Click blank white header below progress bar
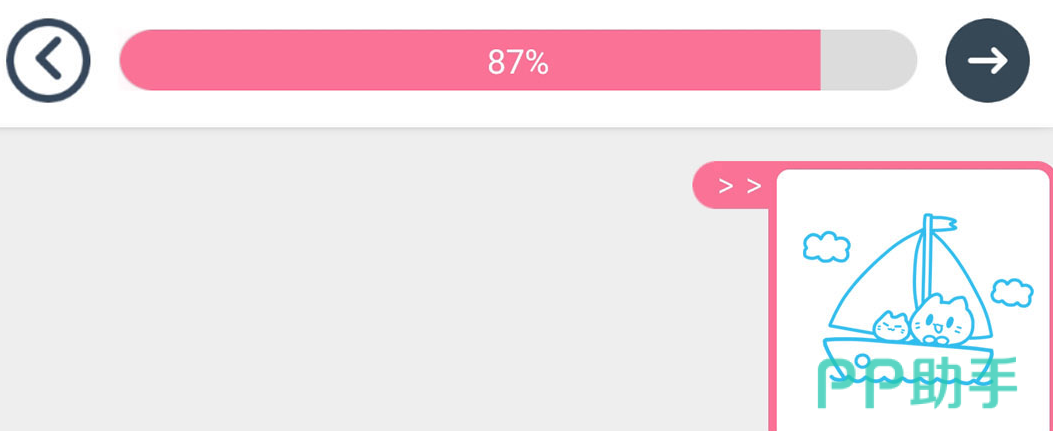 500,112
